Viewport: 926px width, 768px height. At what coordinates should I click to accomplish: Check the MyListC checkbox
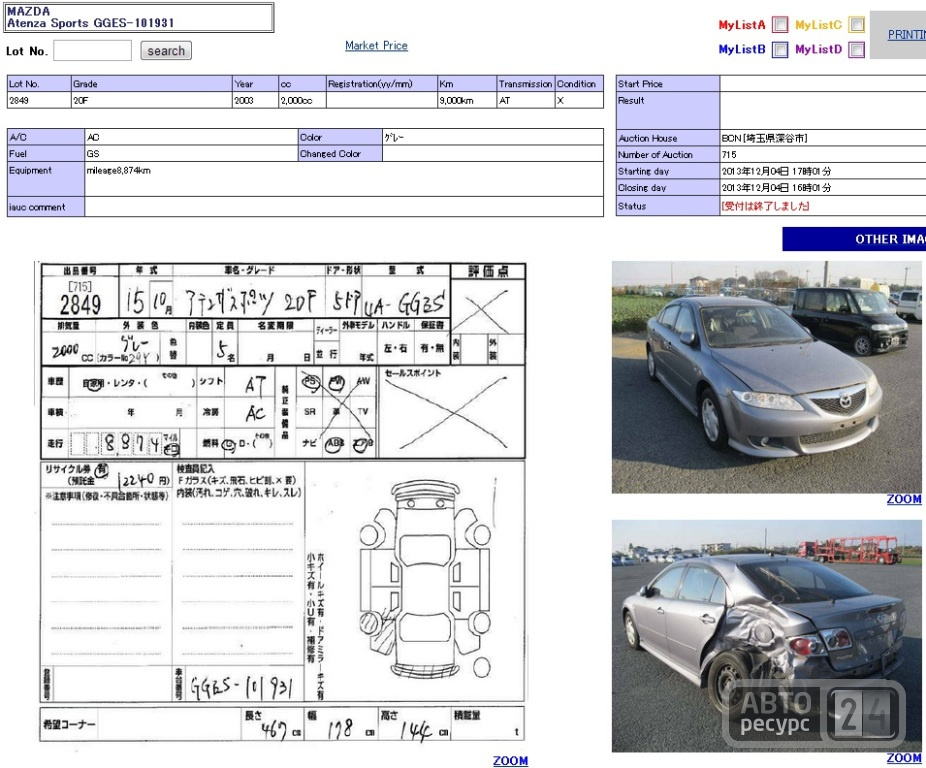point(856,25)
